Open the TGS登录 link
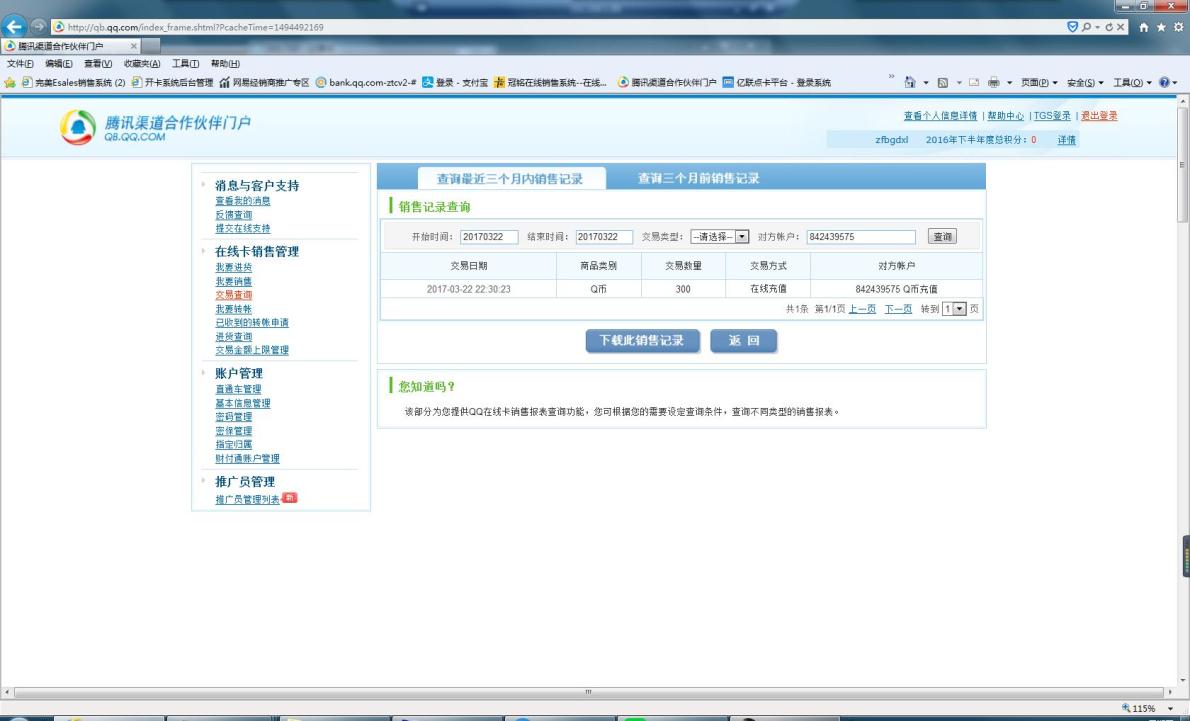Image resolution: width=1190 pixels, height=721 pixels. 1052,116
